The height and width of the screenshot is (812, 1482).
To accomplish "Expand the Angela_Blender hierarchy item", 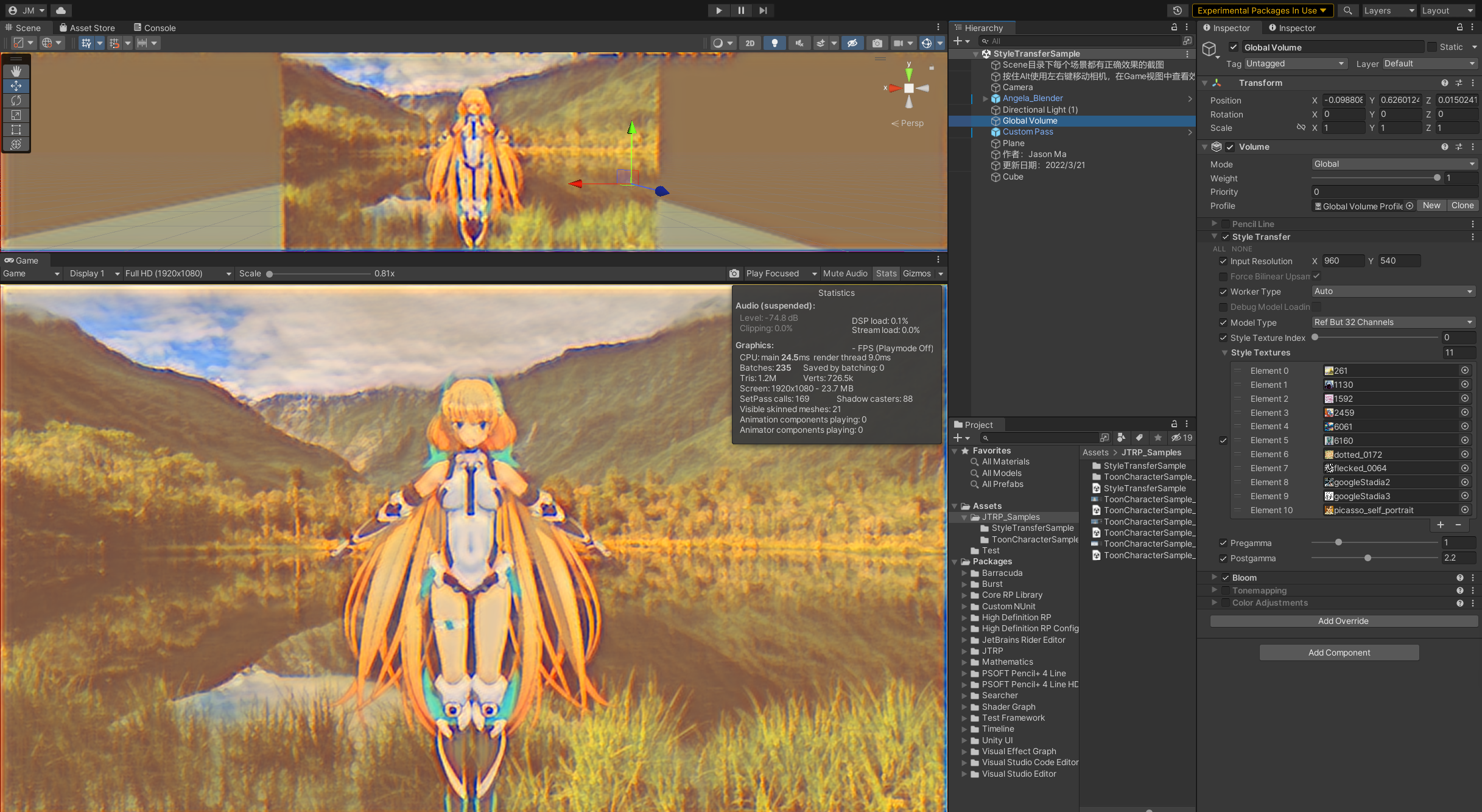I will pos(985,99).
